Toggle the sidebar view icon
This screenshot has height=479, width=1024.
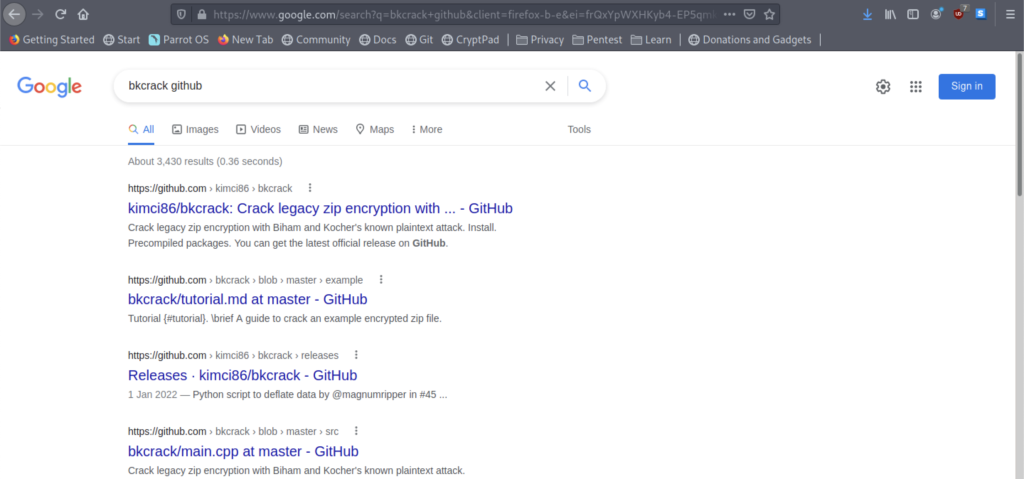913,14
